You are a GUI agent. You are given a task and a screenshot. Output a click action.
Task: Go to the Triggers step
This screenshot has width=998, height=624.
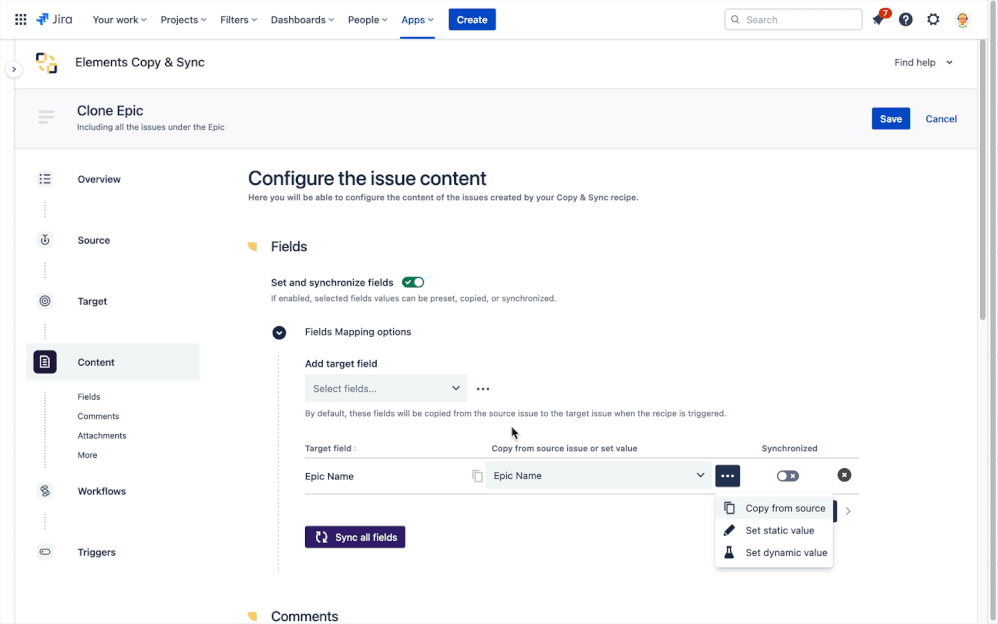(x=97, y=552)
